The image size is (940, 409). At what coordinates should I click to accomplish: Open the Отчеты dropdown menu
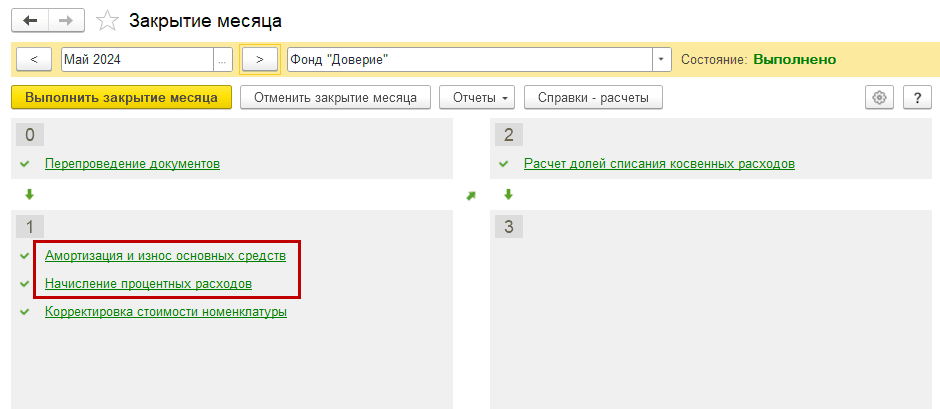click(x=477, y=97)
